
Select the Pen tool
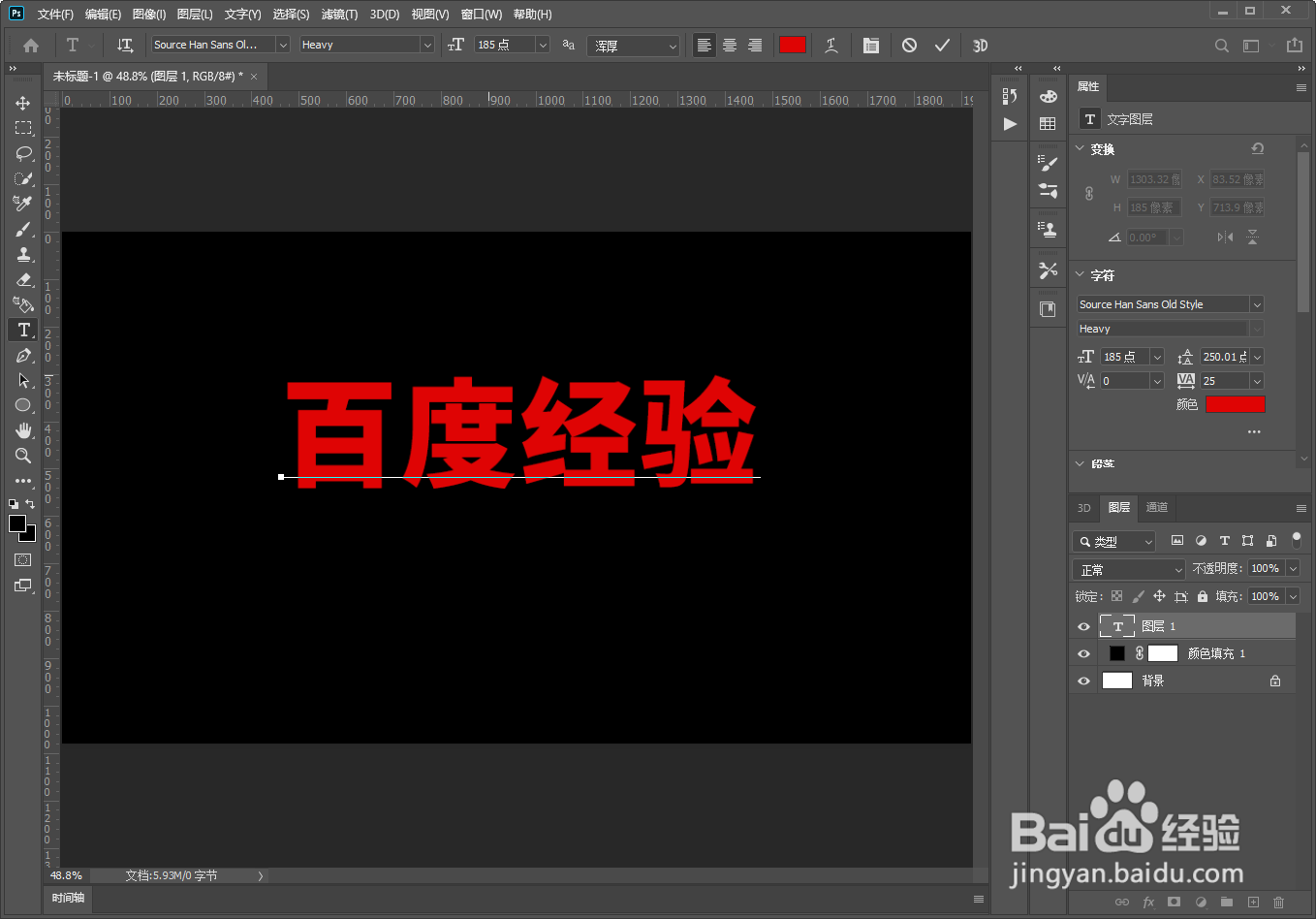(x=22, y=355)
